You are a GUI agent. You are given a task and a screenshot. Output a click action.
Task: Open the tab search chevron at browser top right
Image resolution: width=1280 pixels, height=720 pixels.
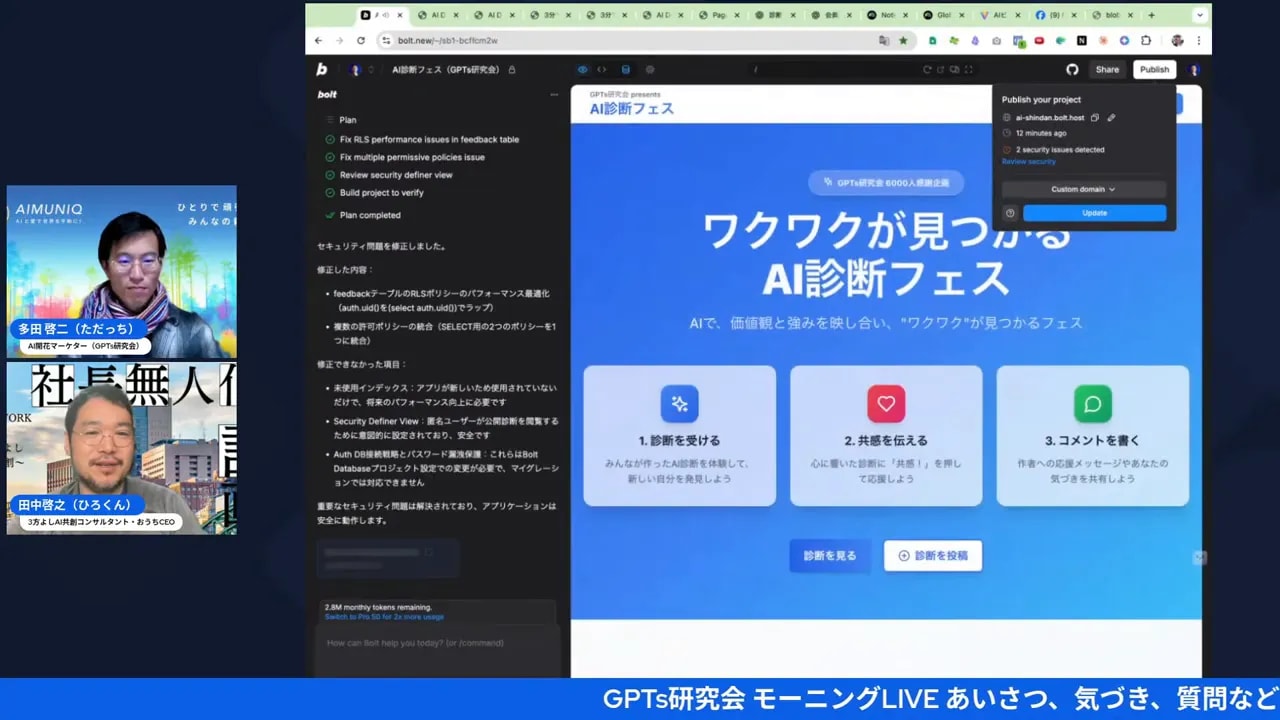point(1198,15)
